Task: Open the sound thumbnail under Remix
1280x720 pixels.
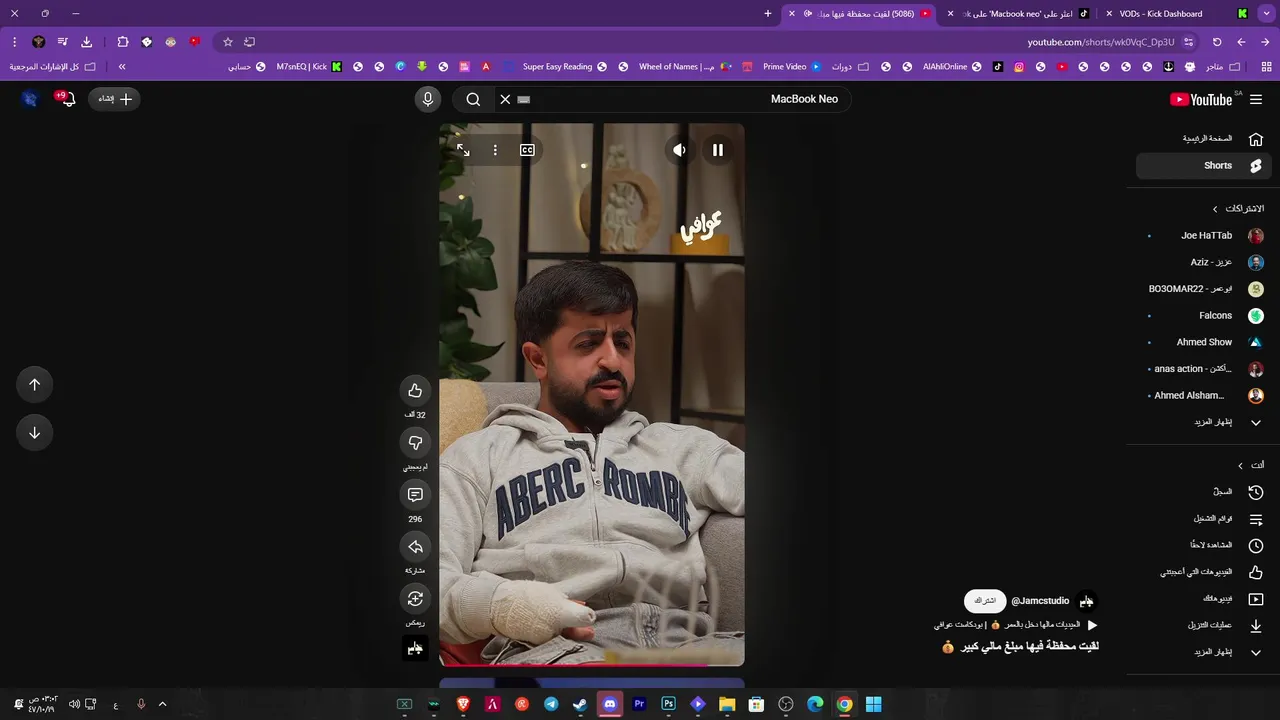Action: tap(415, 648)
